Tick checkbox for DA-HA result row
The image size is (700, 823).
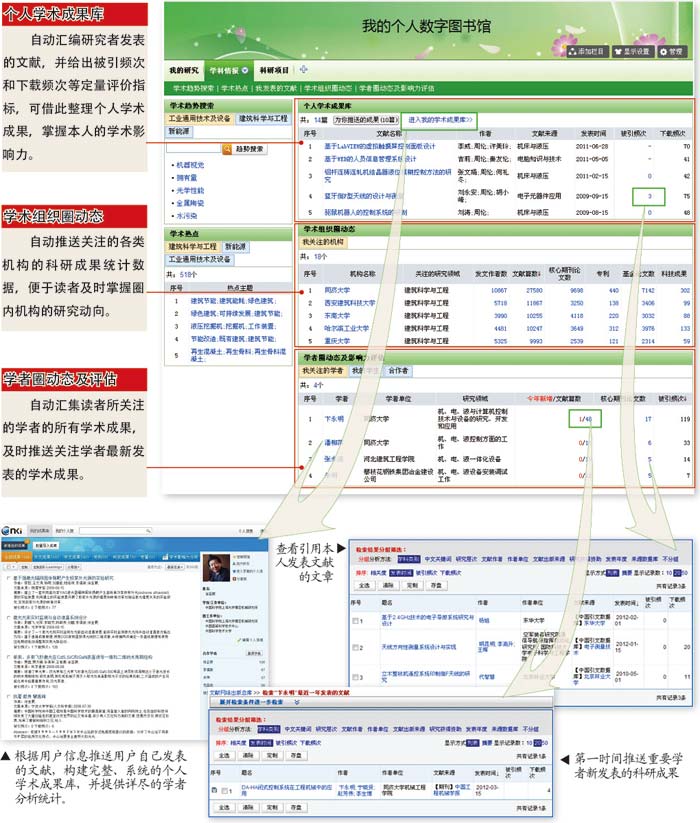[225, 790]
